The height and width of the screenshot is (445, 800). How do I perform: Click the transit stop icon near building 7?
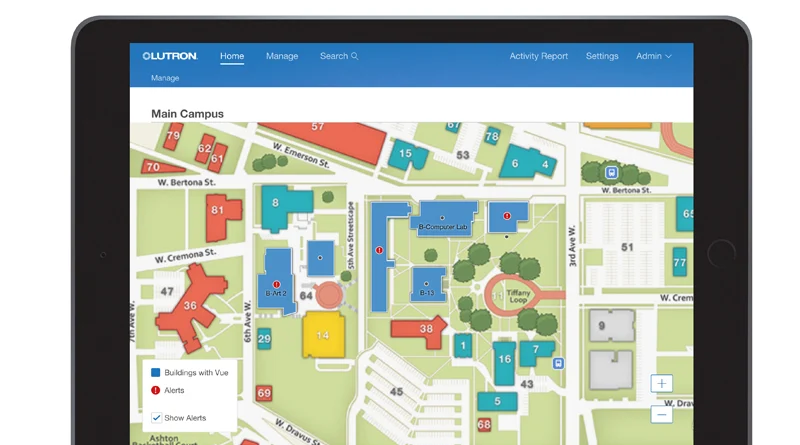point(558,363)
